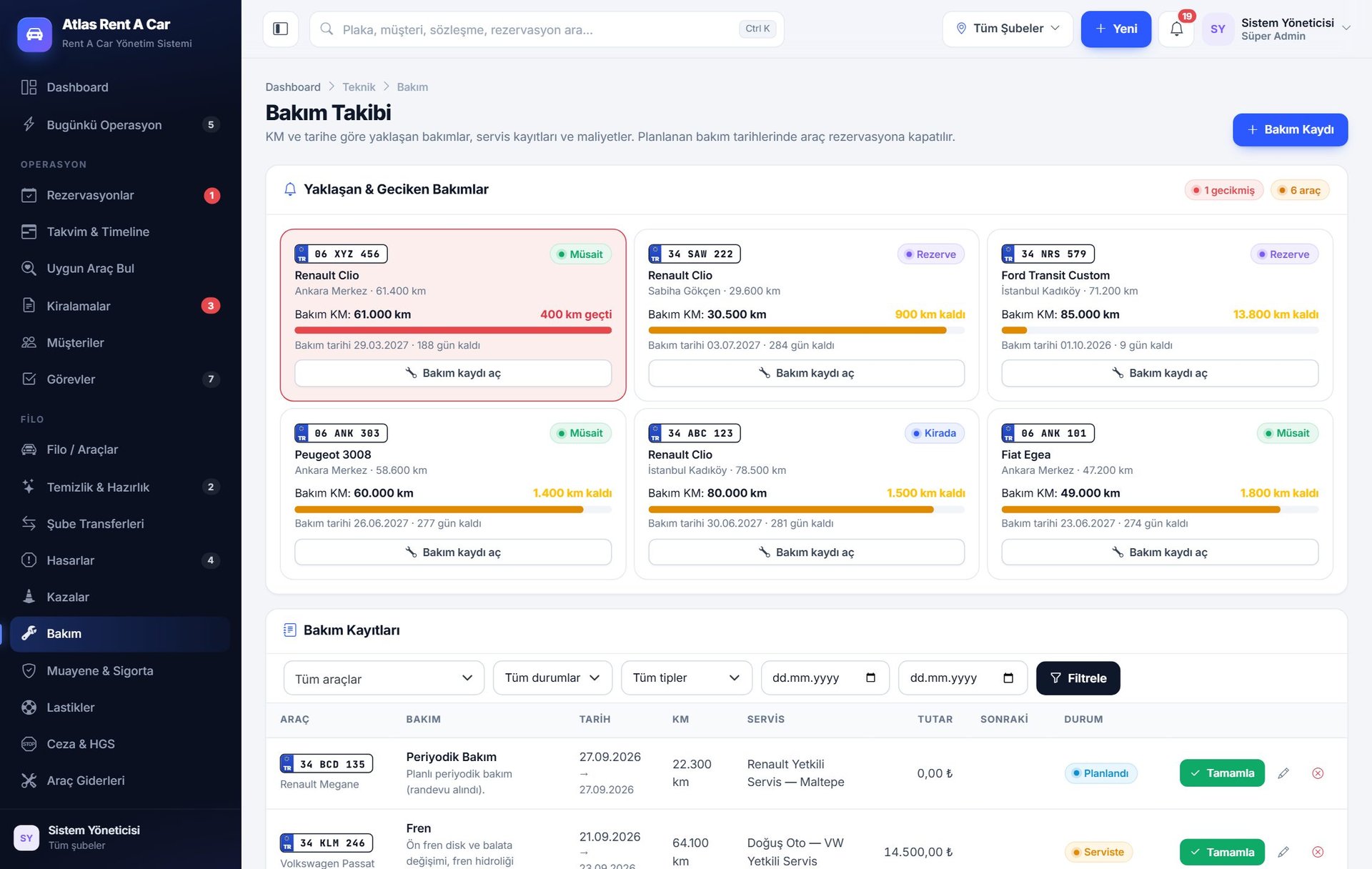Click the Kiralamalar document icon
Image resolution: width=1372 pixels, height=869 pixels.
[x=29, y=305]
